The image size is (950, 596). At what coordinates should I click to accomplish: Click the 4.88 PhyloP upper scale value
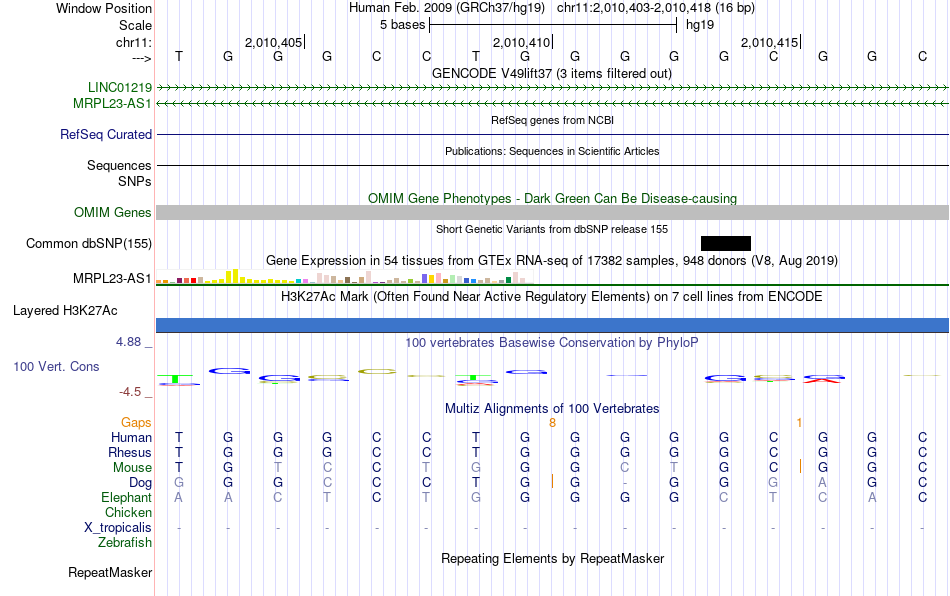point(128,342)
